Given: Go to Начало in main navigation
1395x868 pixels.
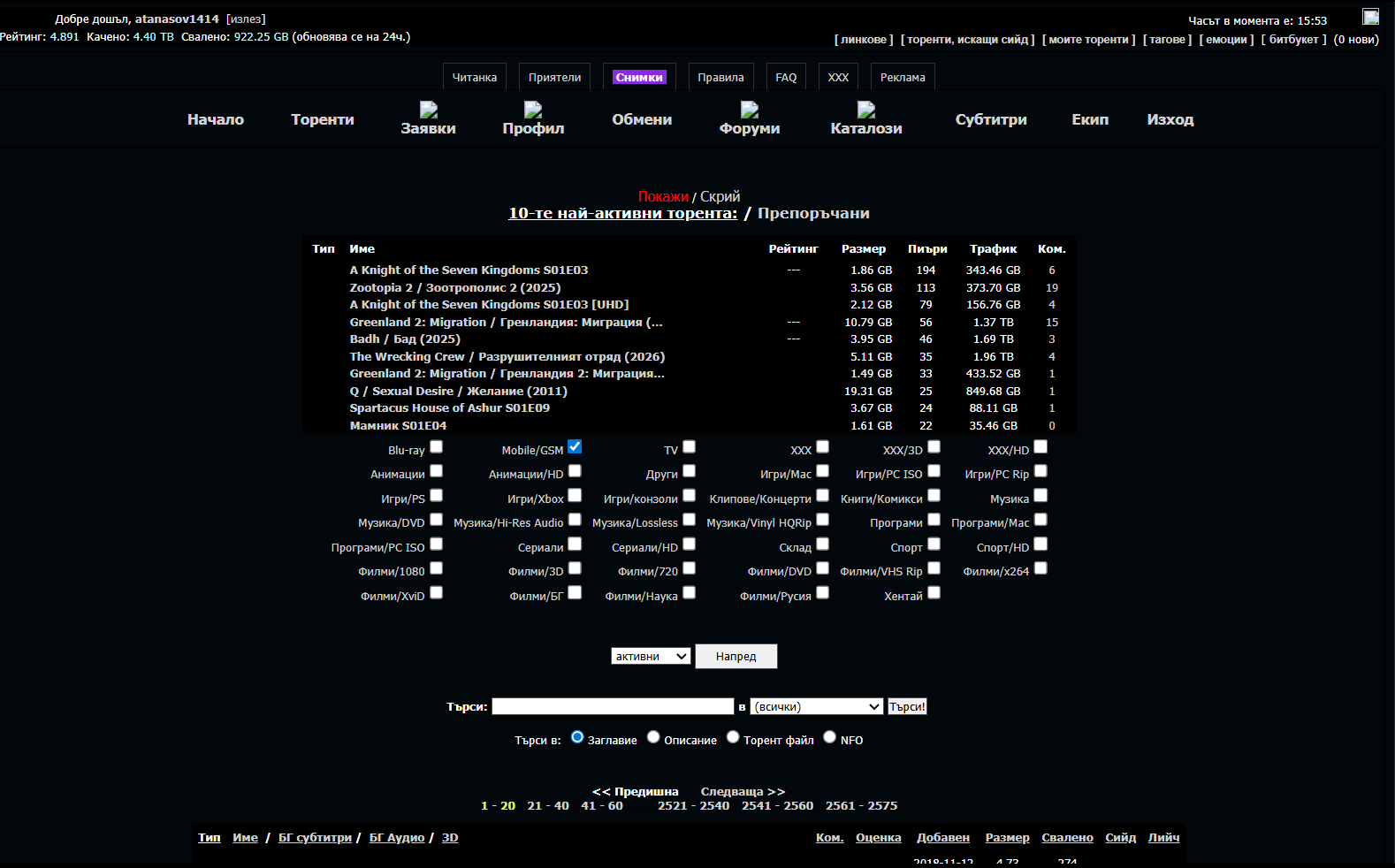Looking at the screenshot, I should point(216,119).
